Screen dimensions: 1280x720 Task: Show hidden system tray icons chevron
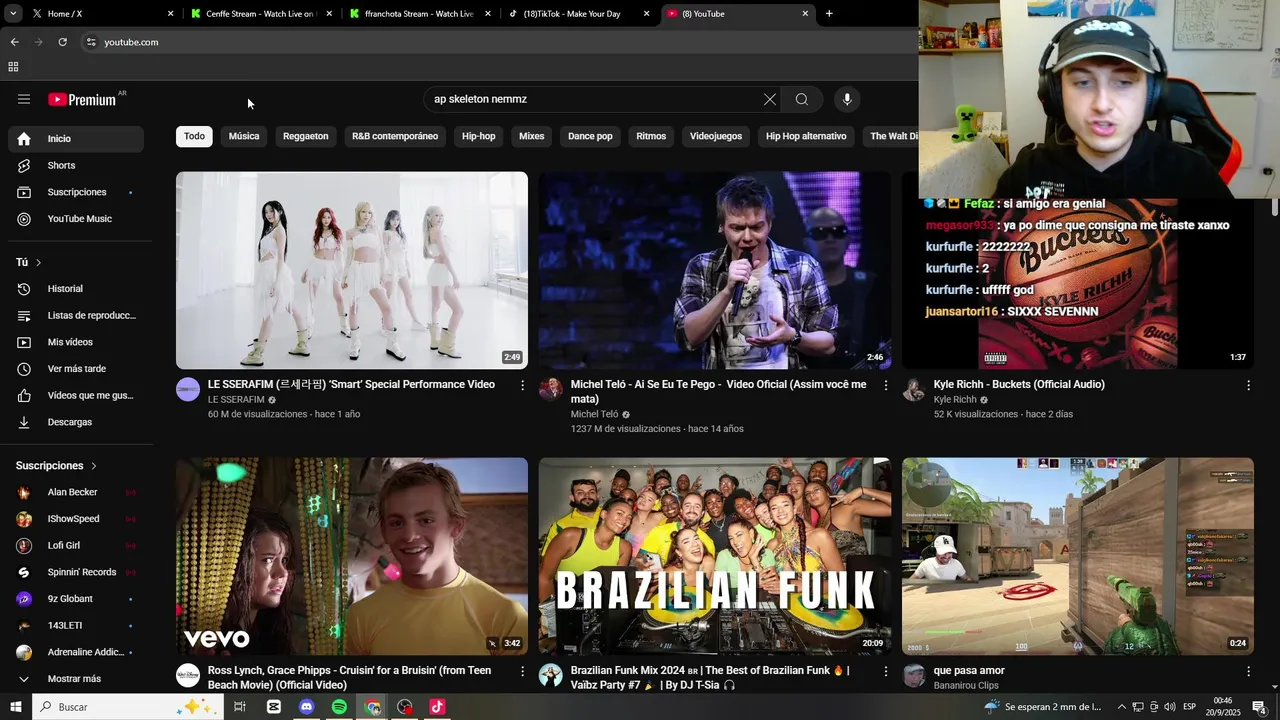click(x=1121, y=707)
